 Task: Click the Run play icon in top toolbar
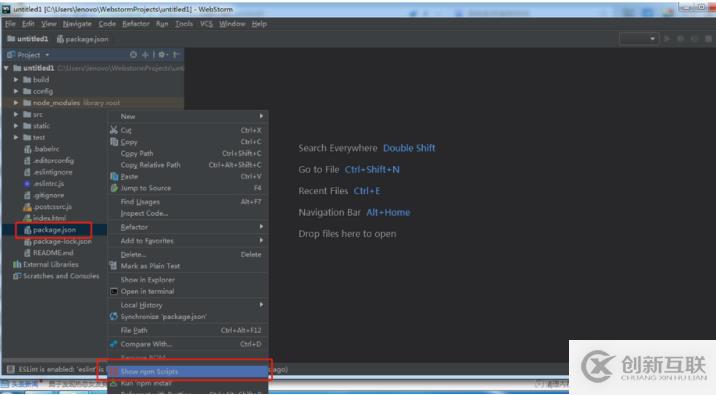[667, 39]
